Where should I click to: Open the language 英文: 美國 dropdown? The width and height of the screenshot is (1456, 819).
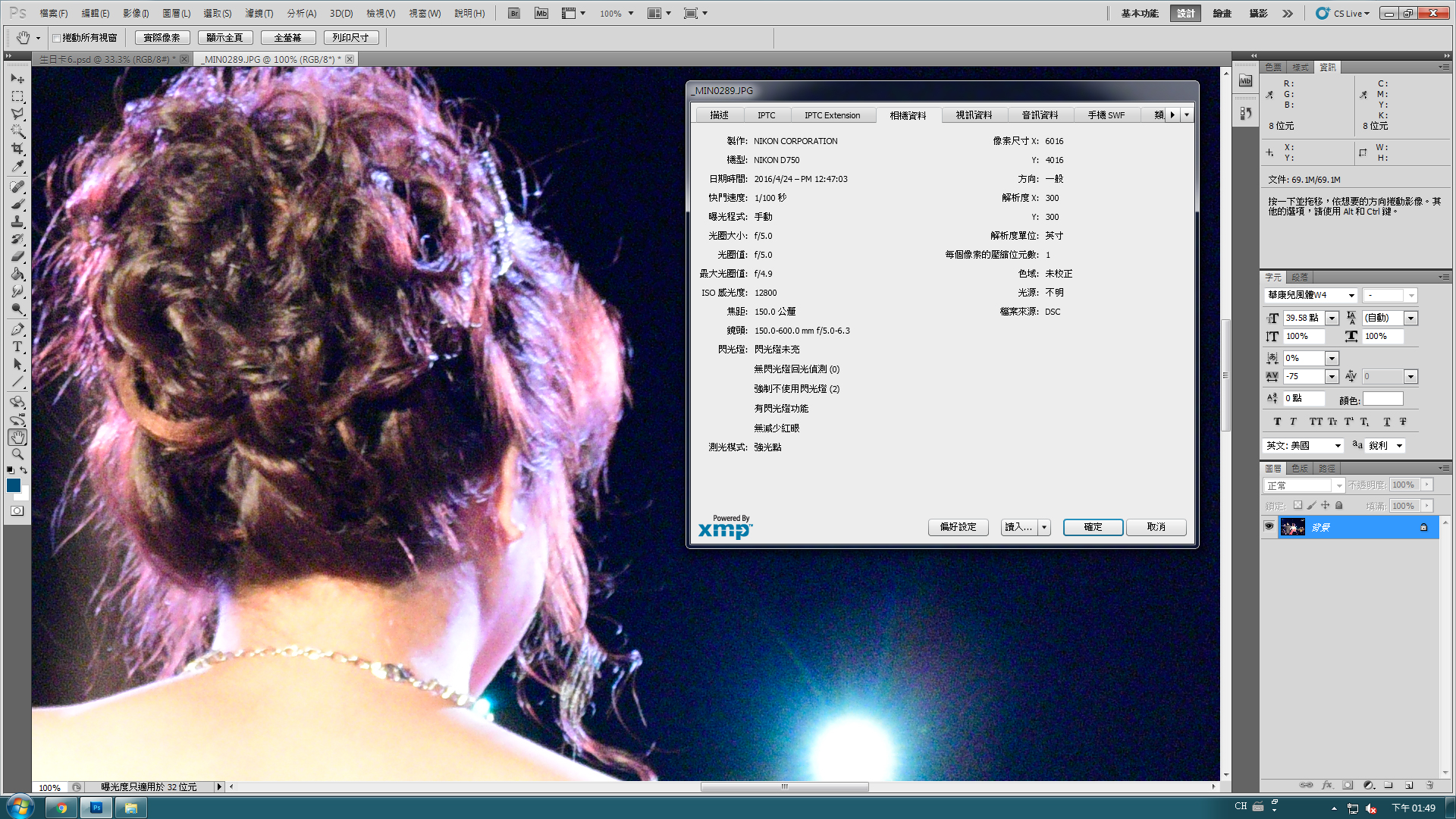pyautogui.click(x=1338, y=445)
